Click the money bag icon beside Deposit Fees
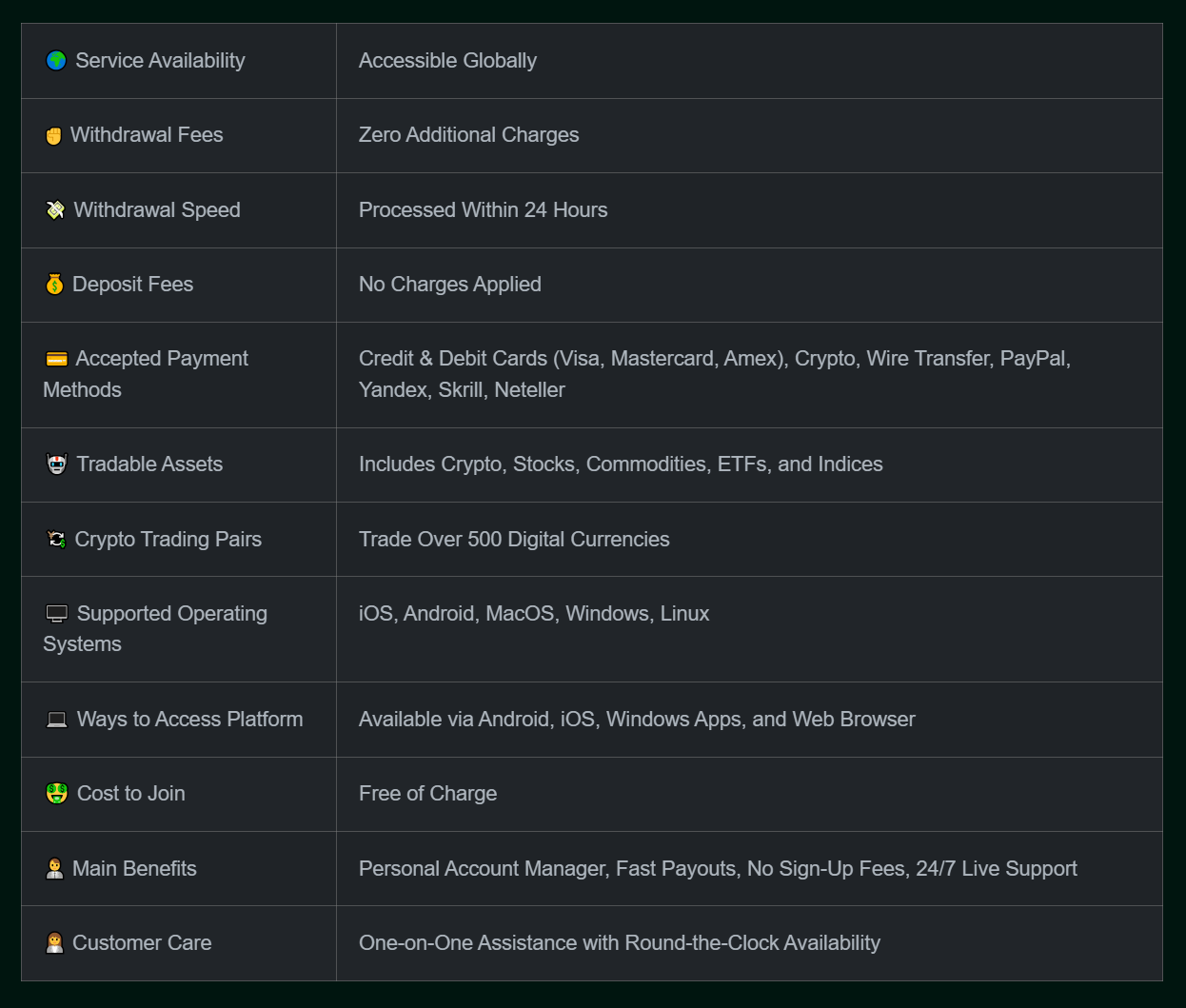The height and width of the screenshot is (1008, 1186). (55, 285)
